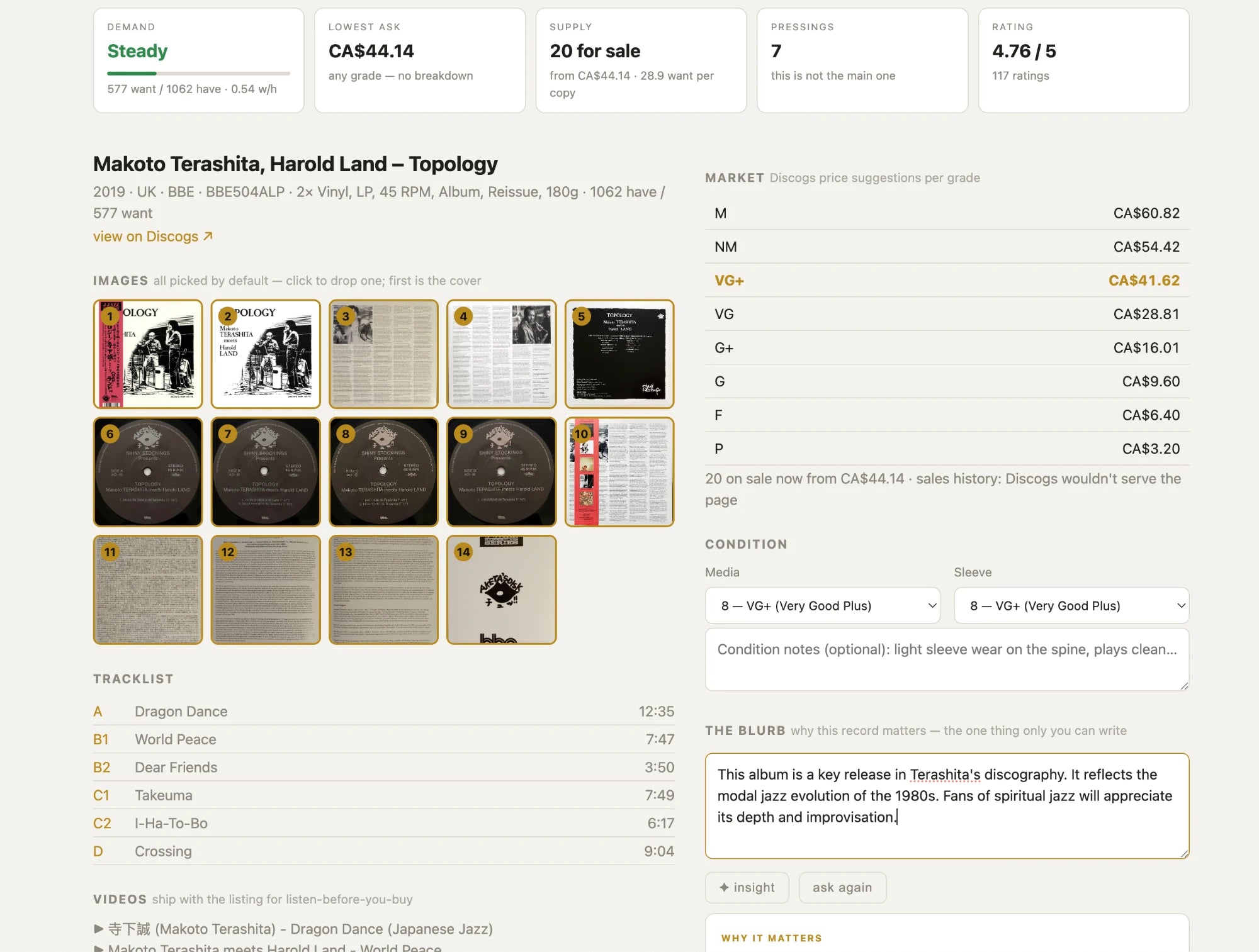1259x952 pixels.
Task: Click the insight button with sparkle icon
Action: coord(747,887)
